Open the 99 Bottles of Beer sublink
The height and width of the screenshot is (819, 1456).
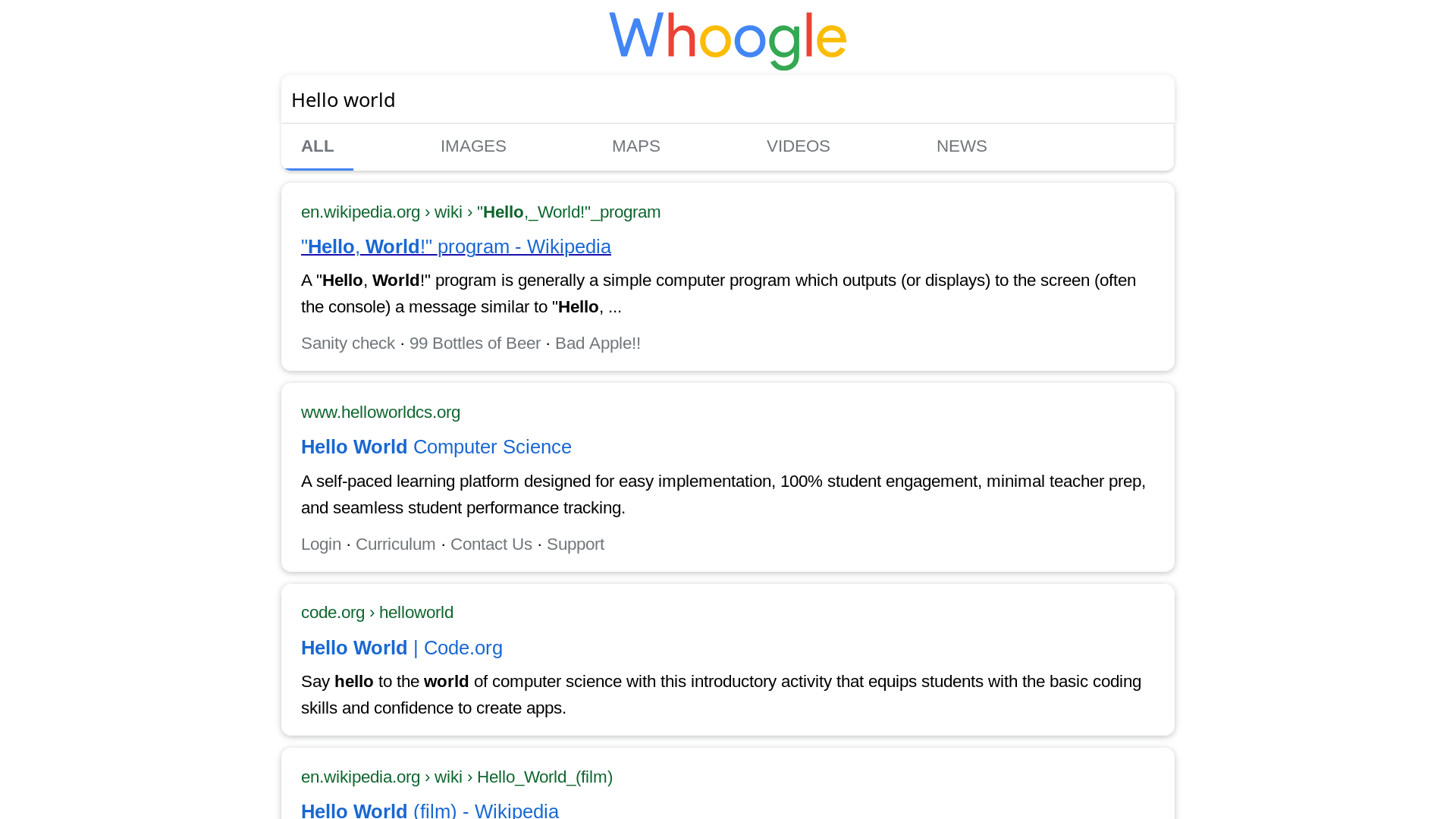pos(475,344)
